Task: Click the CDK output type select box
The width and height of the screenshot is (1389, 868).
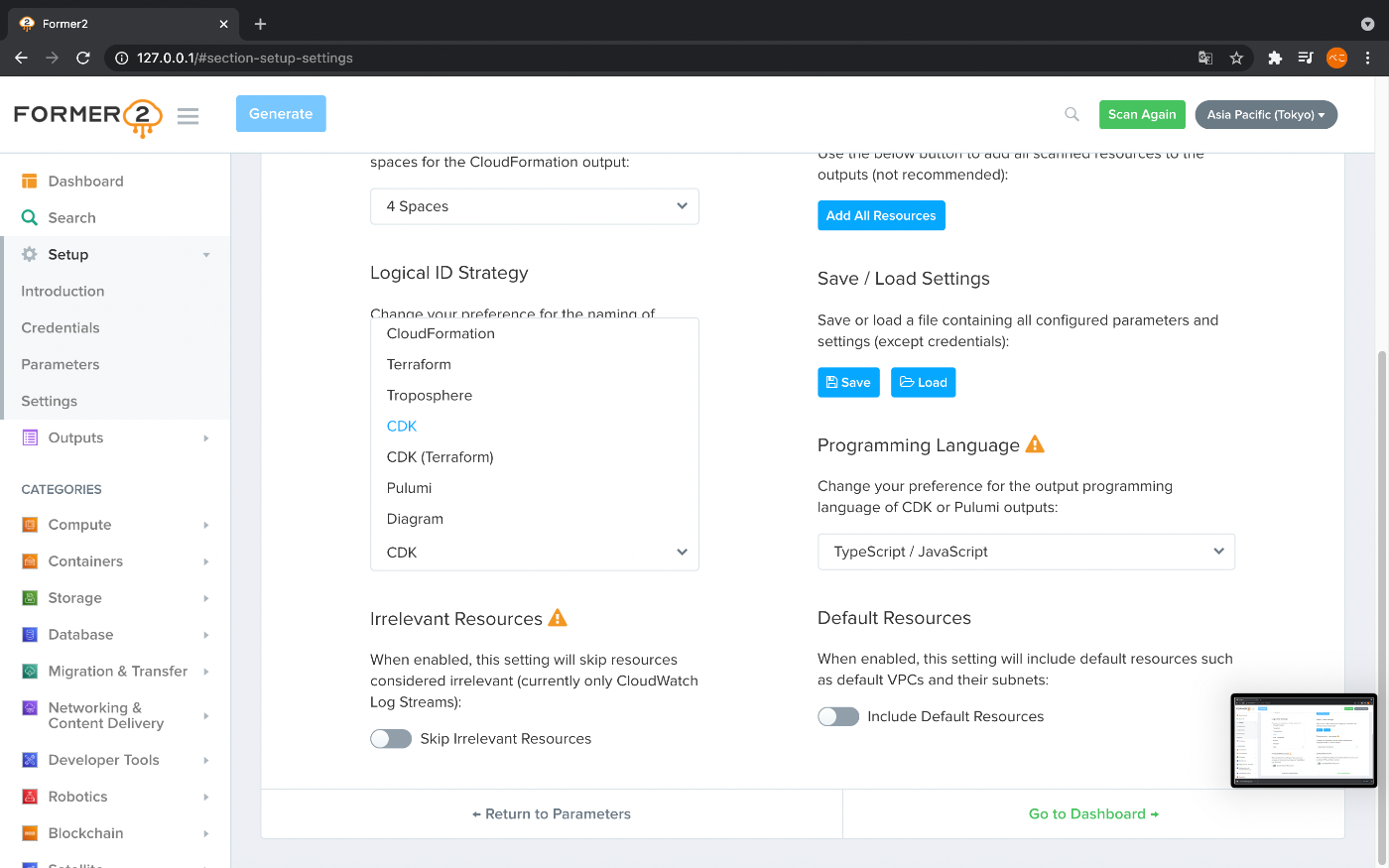Action: [535, 553]
